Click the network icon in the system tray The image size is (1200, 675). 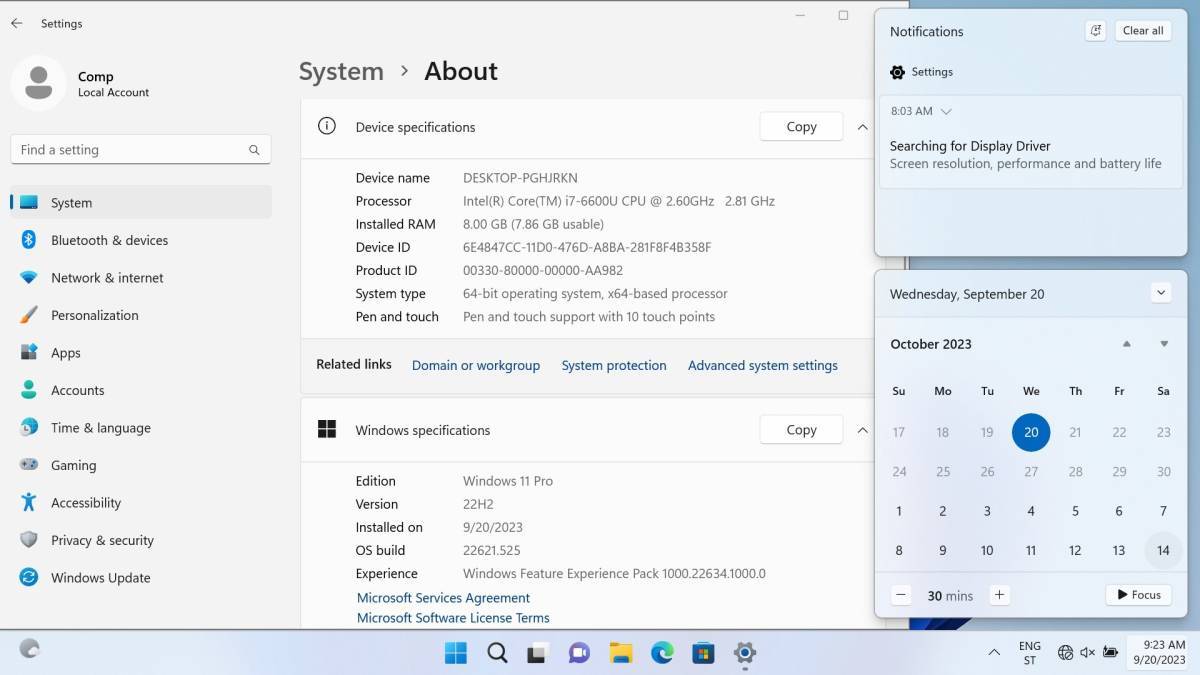click(x=1065, y=652)
